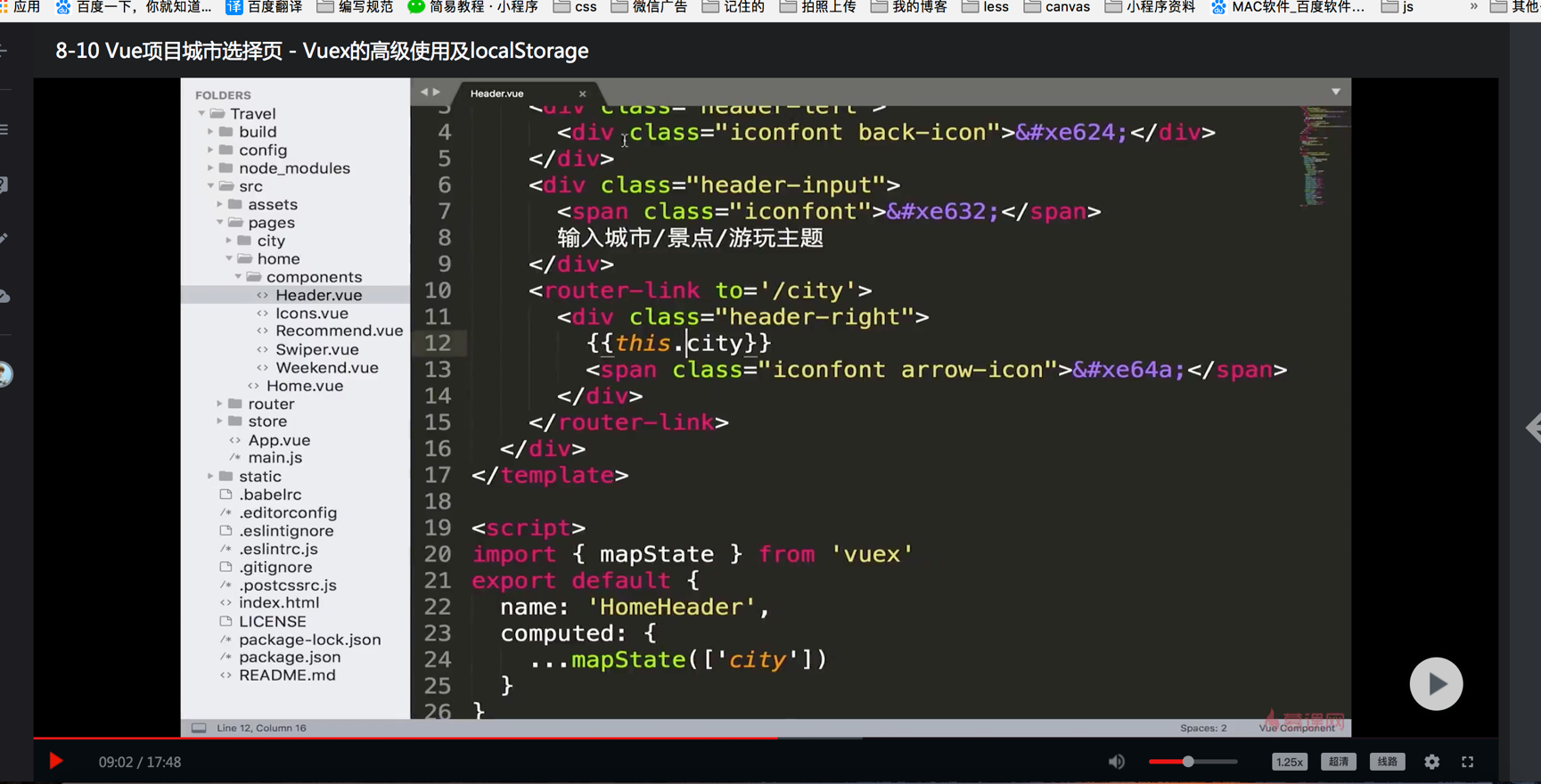Select the Header.vue tab
The height and width of the screenshot is (784, 1541).
pos(497,94)
